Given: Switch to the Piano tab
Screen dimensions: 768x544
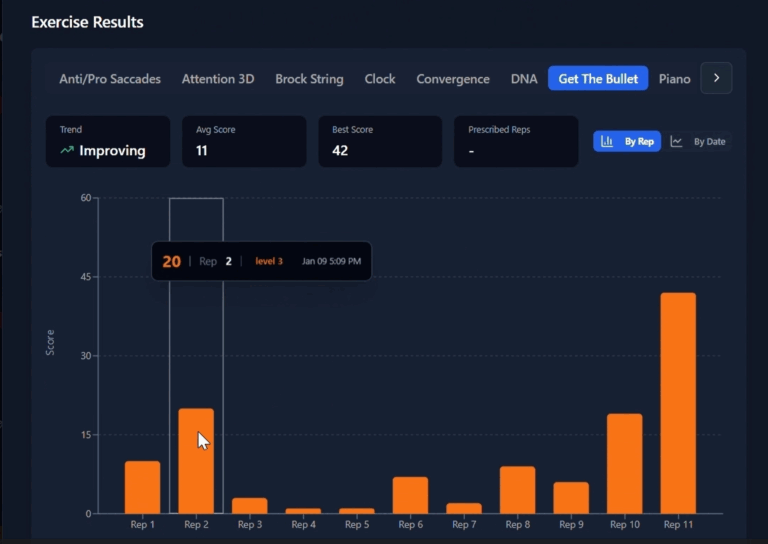Looking at the screenshot, I should 674,79.
